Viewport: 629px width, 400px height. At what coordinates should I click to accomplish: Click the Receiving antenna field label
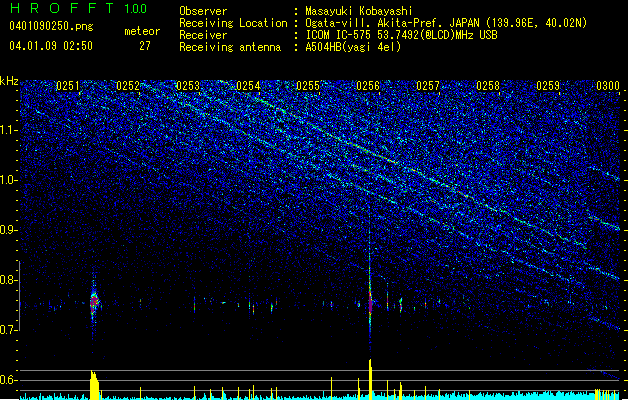pos(230,47)
